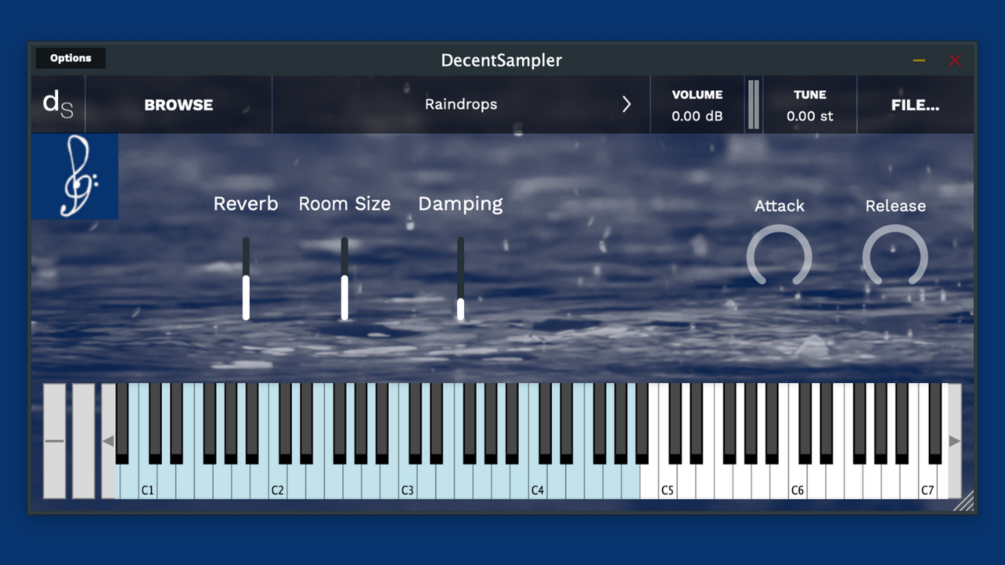Click the modulation wheel
The height and width of the screenshot is (565, 1005).
(x=83, y=441)
